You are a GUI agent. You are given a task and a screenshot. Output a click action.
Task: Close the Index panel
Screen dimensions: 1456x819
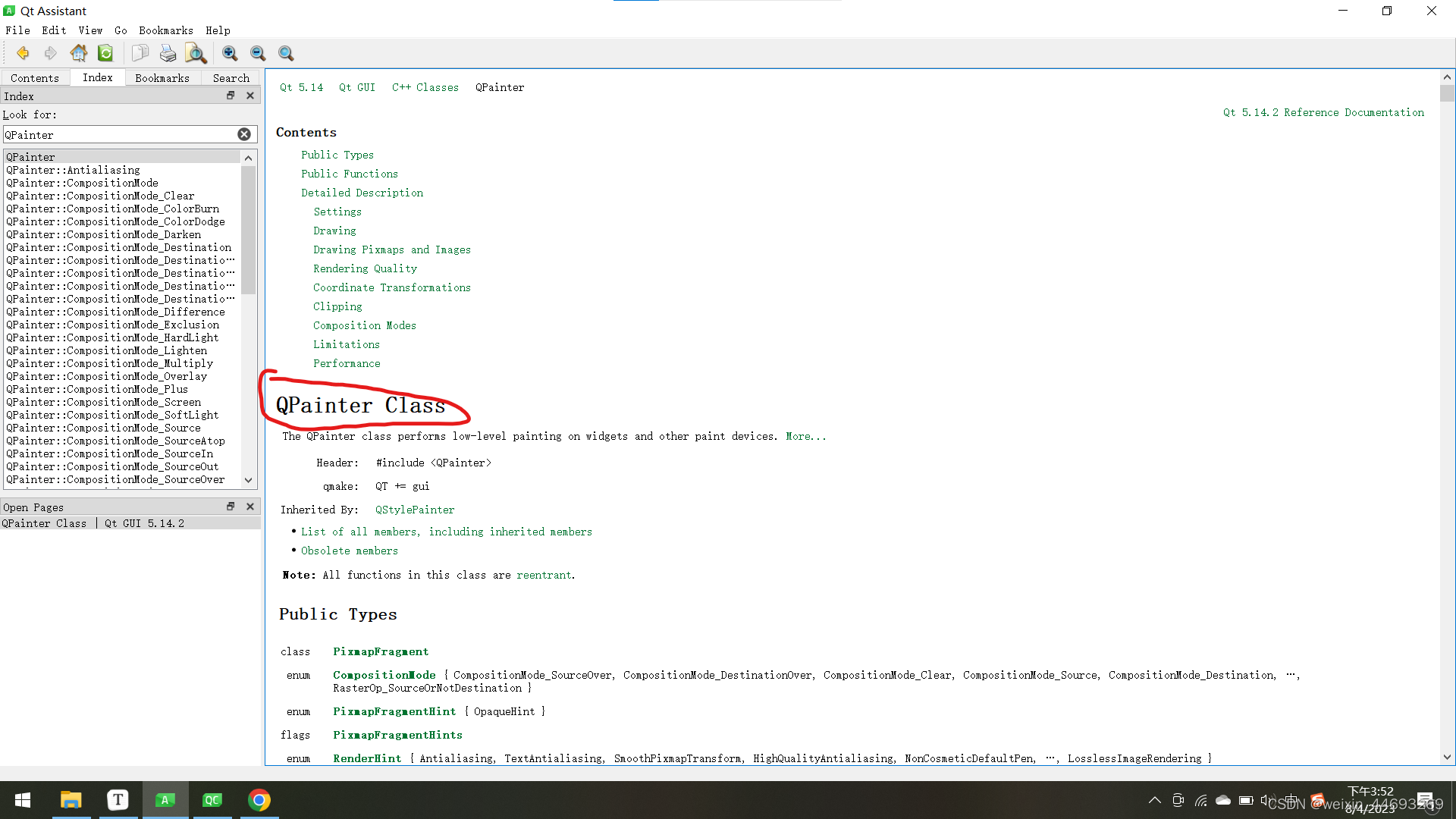tap(250, 96)
